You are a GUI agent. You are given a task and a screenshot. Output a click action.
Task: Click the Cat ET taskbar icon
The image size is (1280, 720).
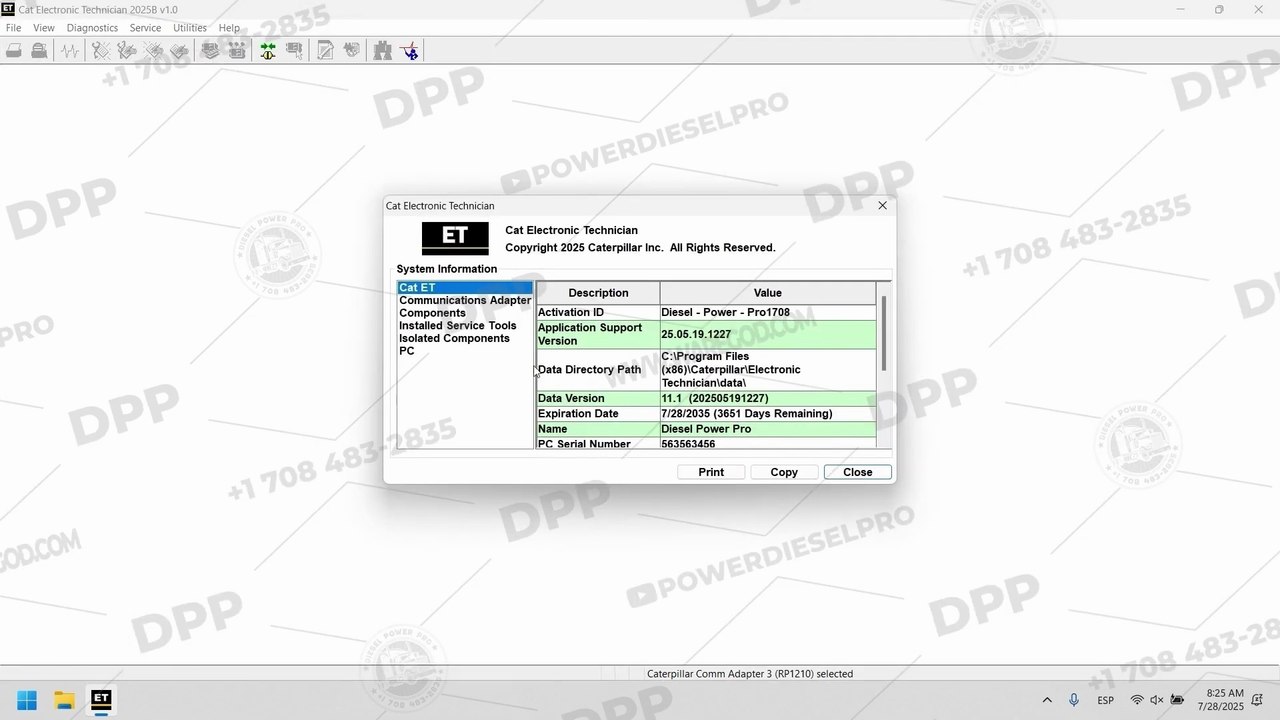pyautogui.click(x=101, y=700)
